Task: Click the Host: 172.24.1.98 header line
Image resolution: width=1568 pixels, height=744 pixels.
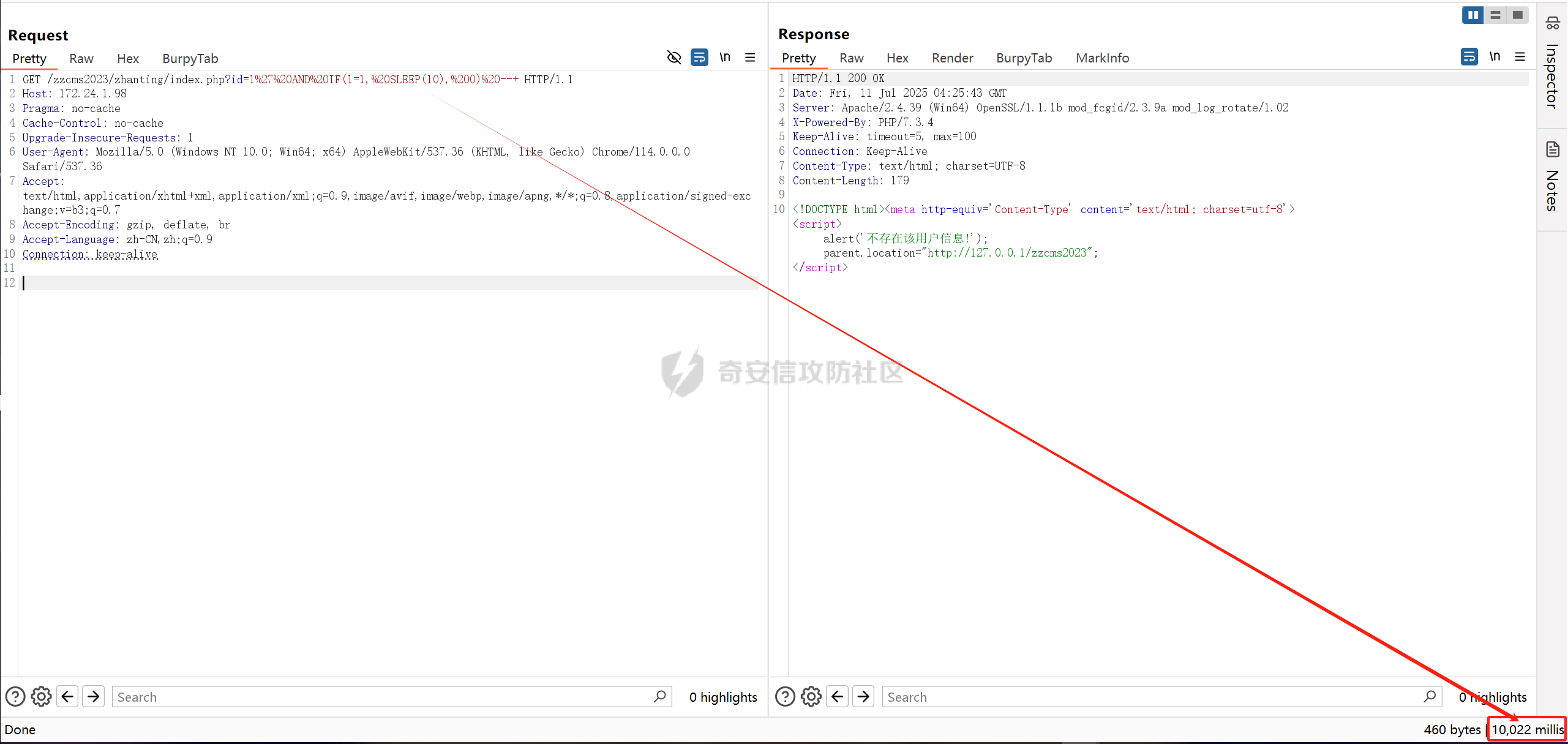Action: (x=75, y=94)
